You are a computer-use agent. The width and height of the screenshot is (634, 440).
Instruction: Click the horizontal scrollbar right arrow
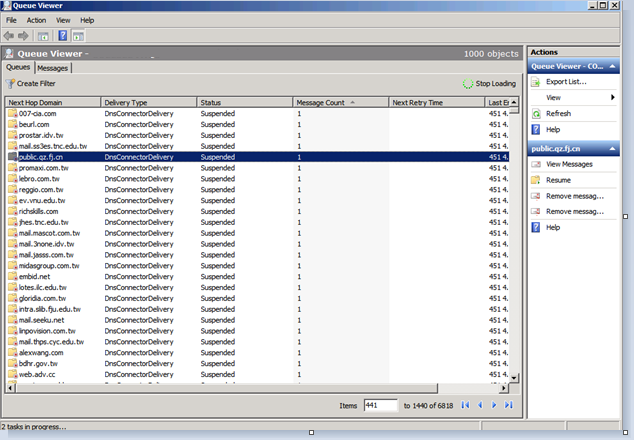503,388
